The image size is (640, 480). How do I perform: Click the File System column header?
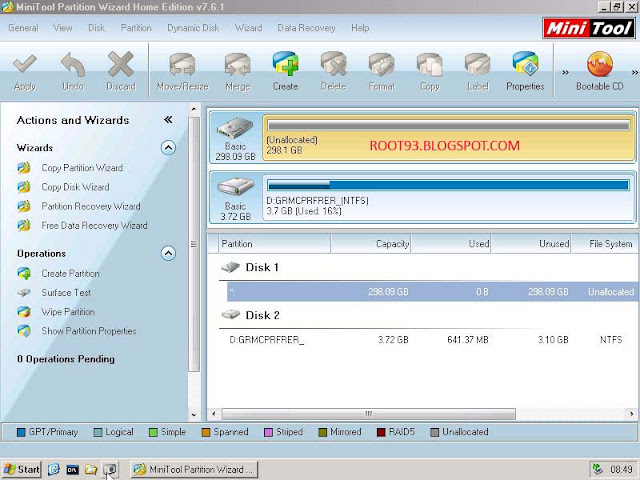[605, 244]
